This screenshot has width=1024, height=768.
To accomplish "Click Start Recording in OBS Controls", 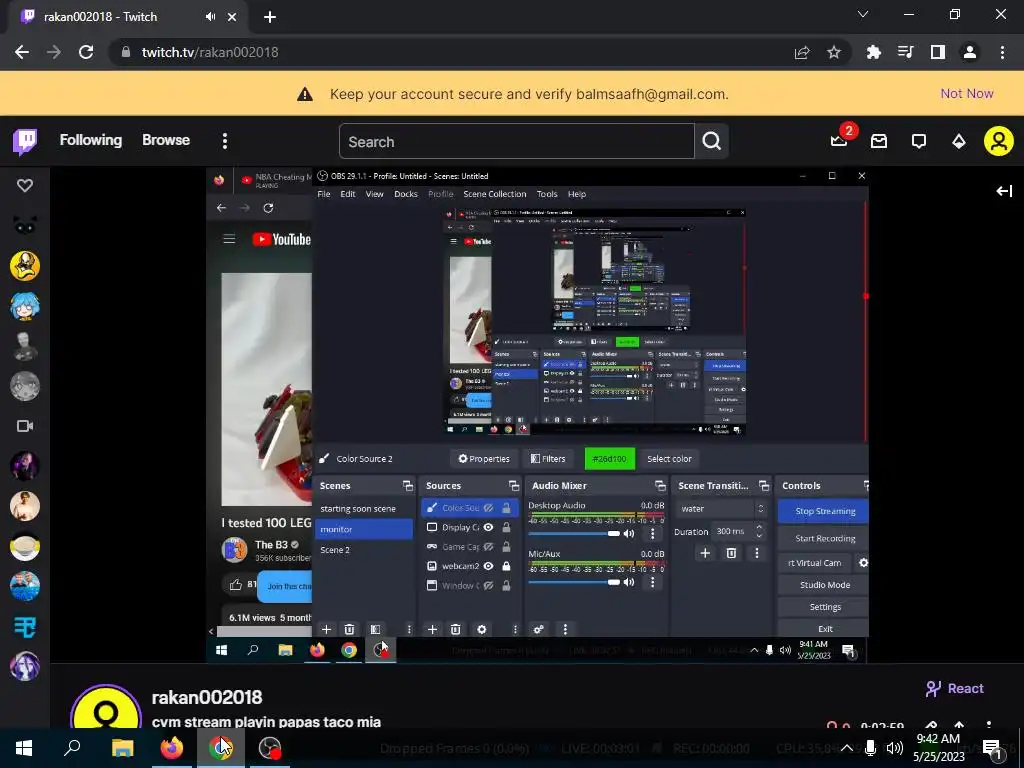I will point(824,538).
